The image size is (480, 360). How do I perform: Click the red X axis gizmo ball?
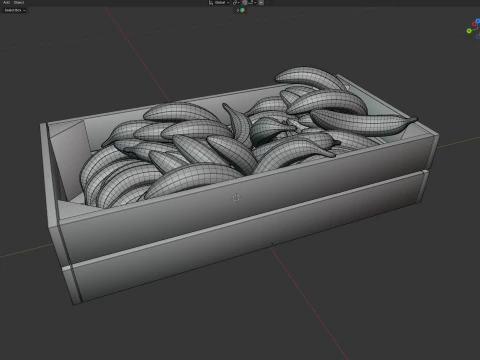[474, 24]
